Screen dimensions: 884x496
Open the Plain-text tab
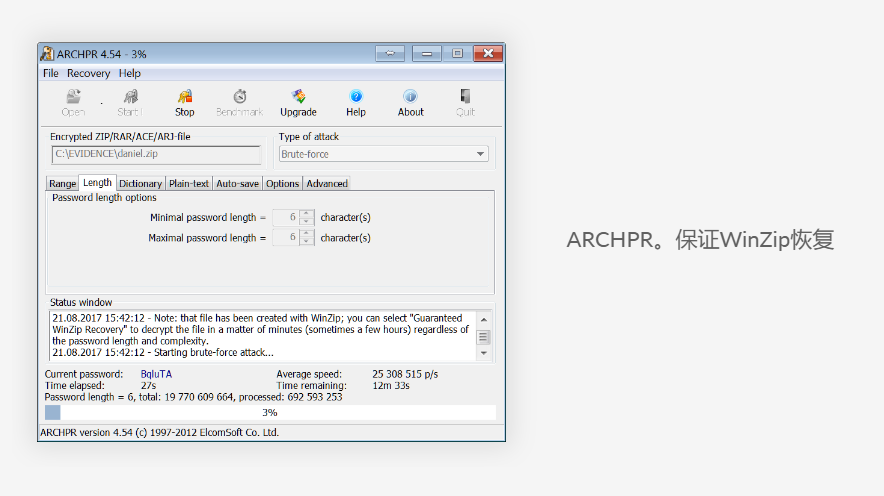[189, 183]
